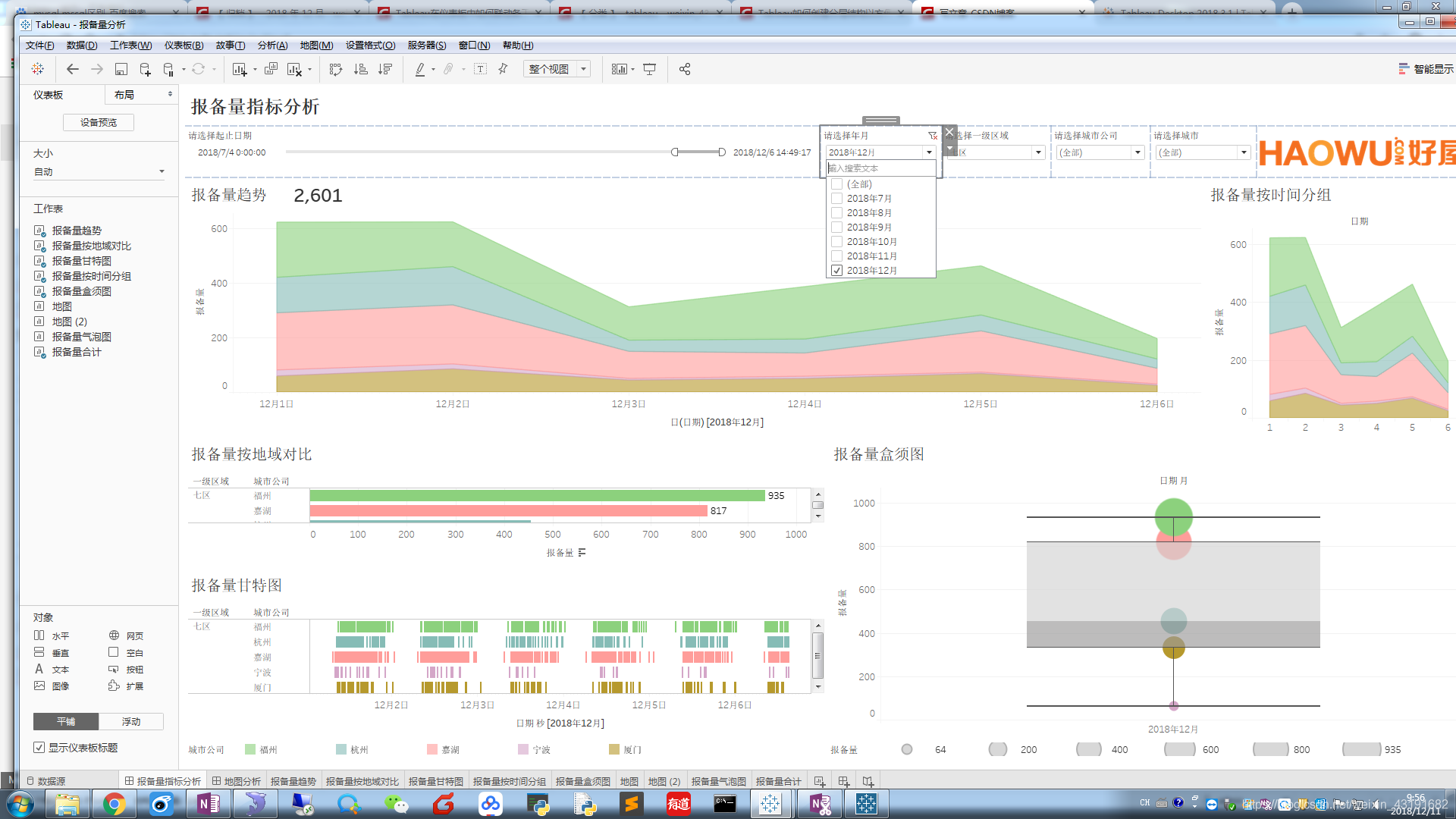Click the Fix Axes pin icon
This screenshot has height=819, width=1456.
tap(503, 69)
